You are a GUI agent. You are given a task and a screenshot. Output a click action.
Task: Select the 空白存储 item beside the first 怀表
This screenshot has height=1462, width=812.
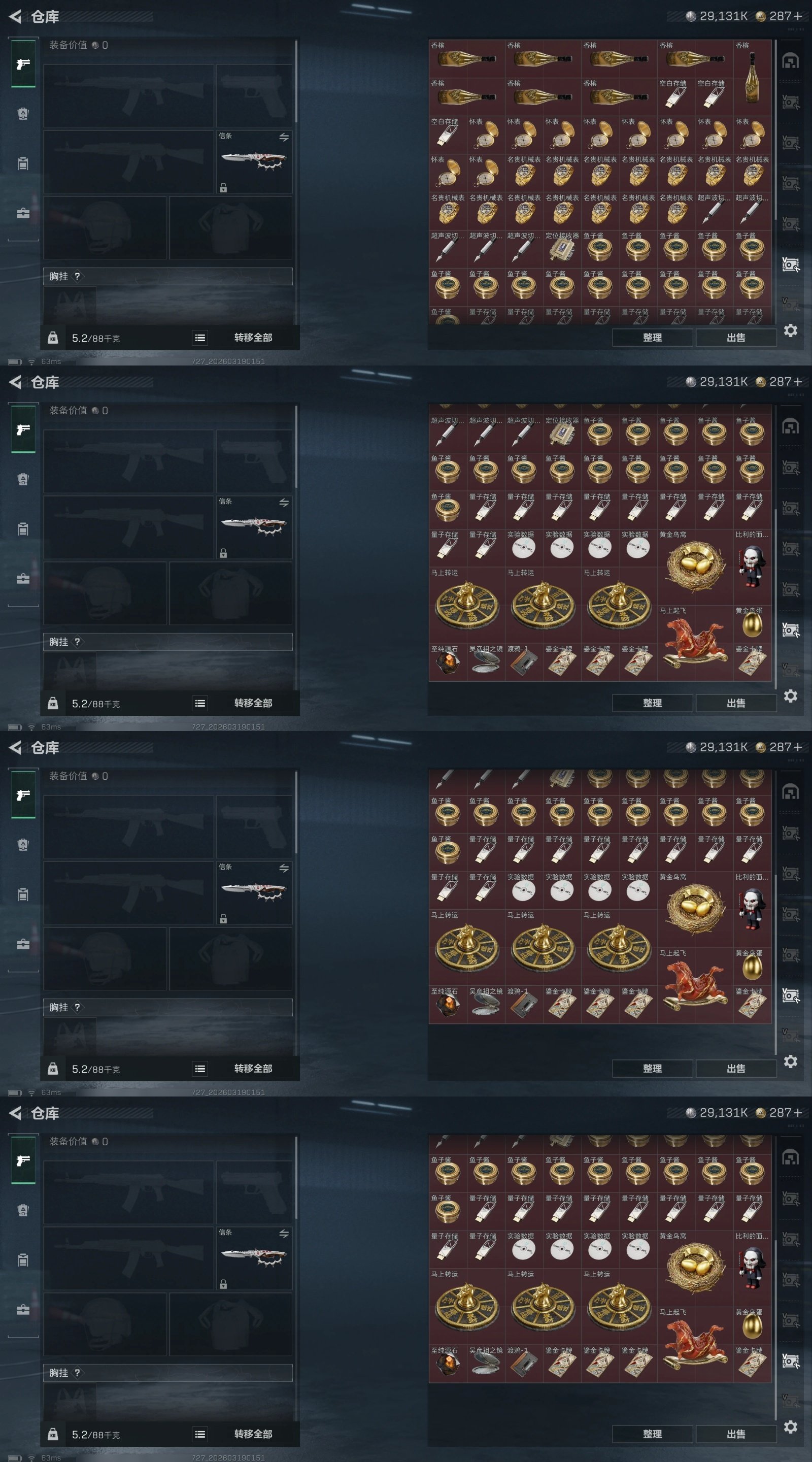448,135
